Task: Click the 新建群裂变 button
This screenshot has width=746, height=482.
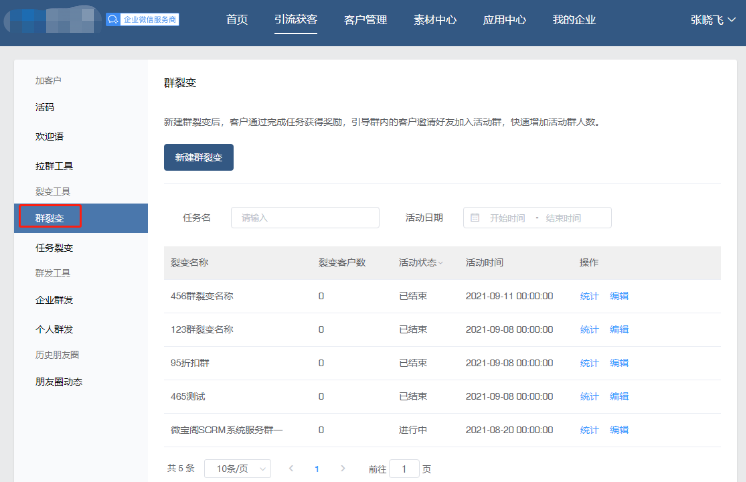Action: [198, 158]
